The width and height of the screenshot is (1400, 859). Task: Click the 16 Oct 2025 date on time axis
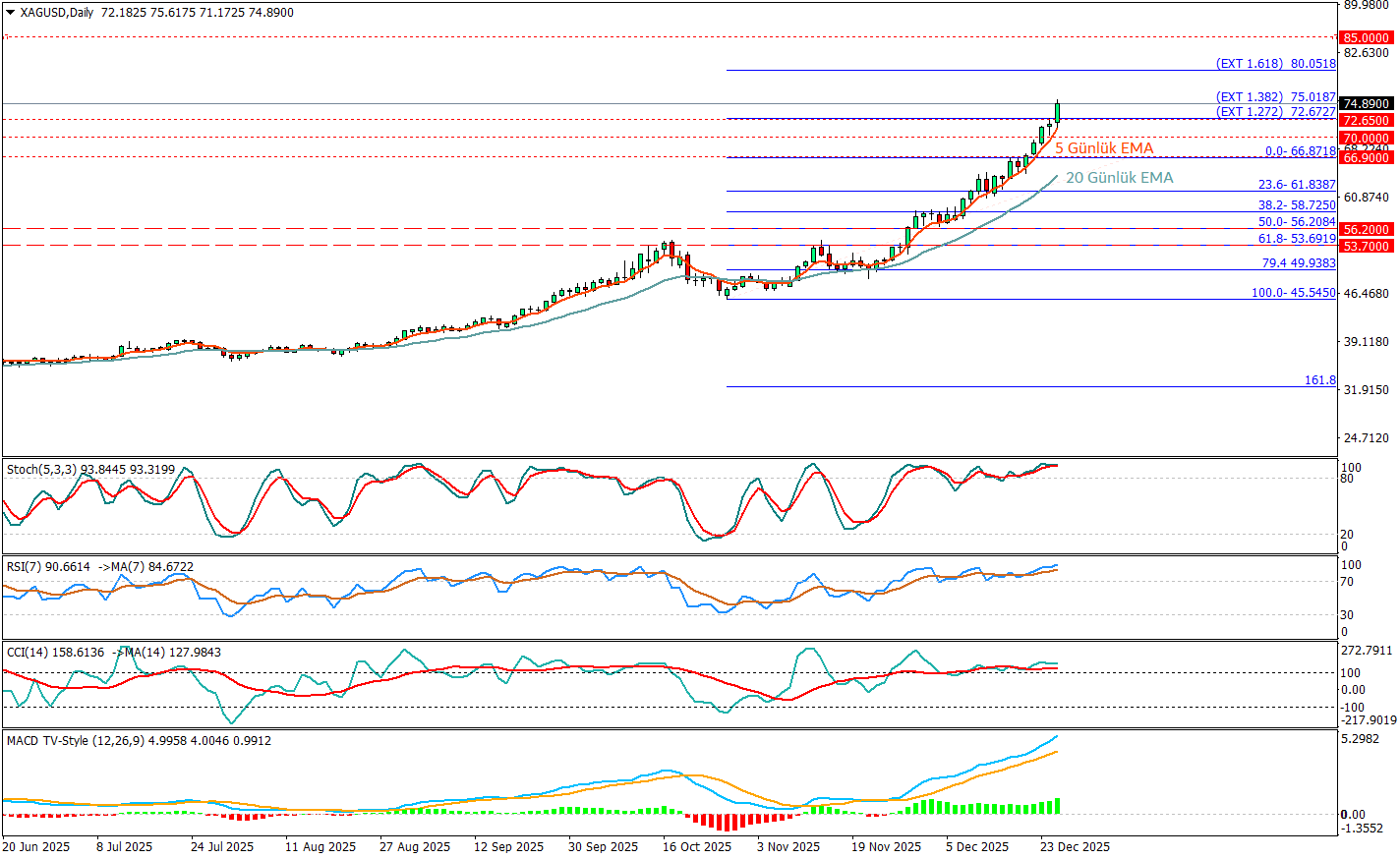pos(696,847)
